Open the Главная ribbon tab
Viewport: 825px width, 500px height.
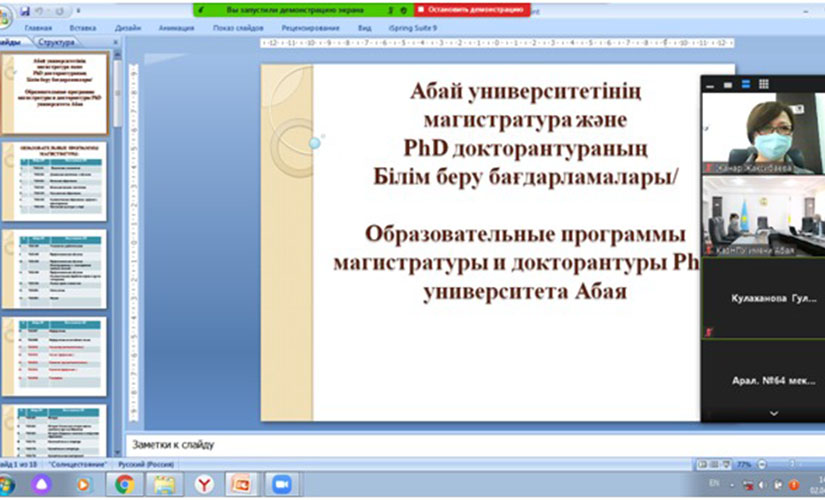tap(38, 28)
